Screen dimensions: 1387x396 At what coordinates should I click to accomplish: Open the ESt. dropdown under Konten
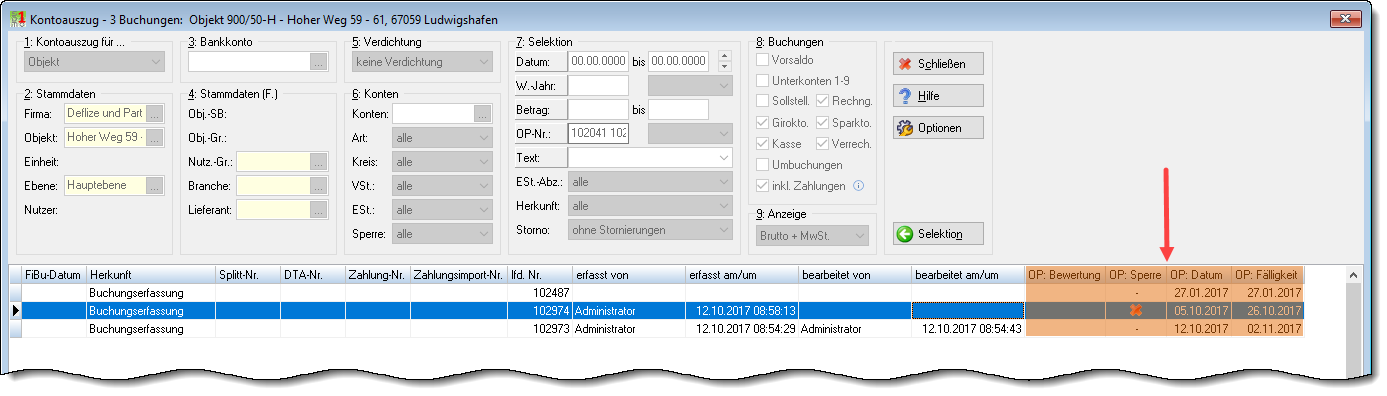(442, 210)
